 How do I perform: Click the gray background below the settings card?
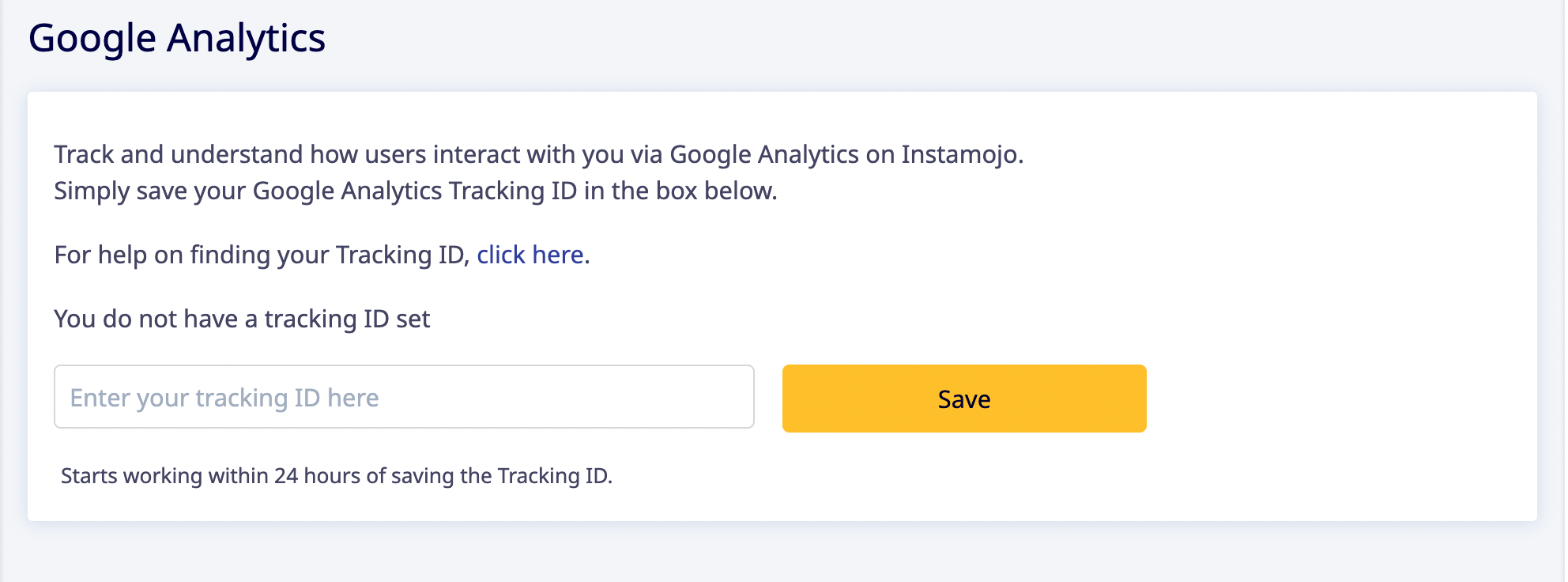point(782,554)
